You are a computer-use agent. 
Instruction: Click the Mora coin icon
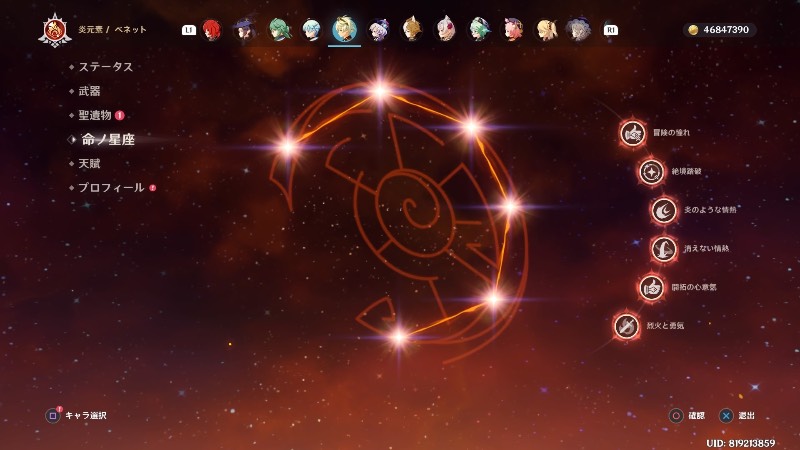pyautogui.click(x=693, y=30)
